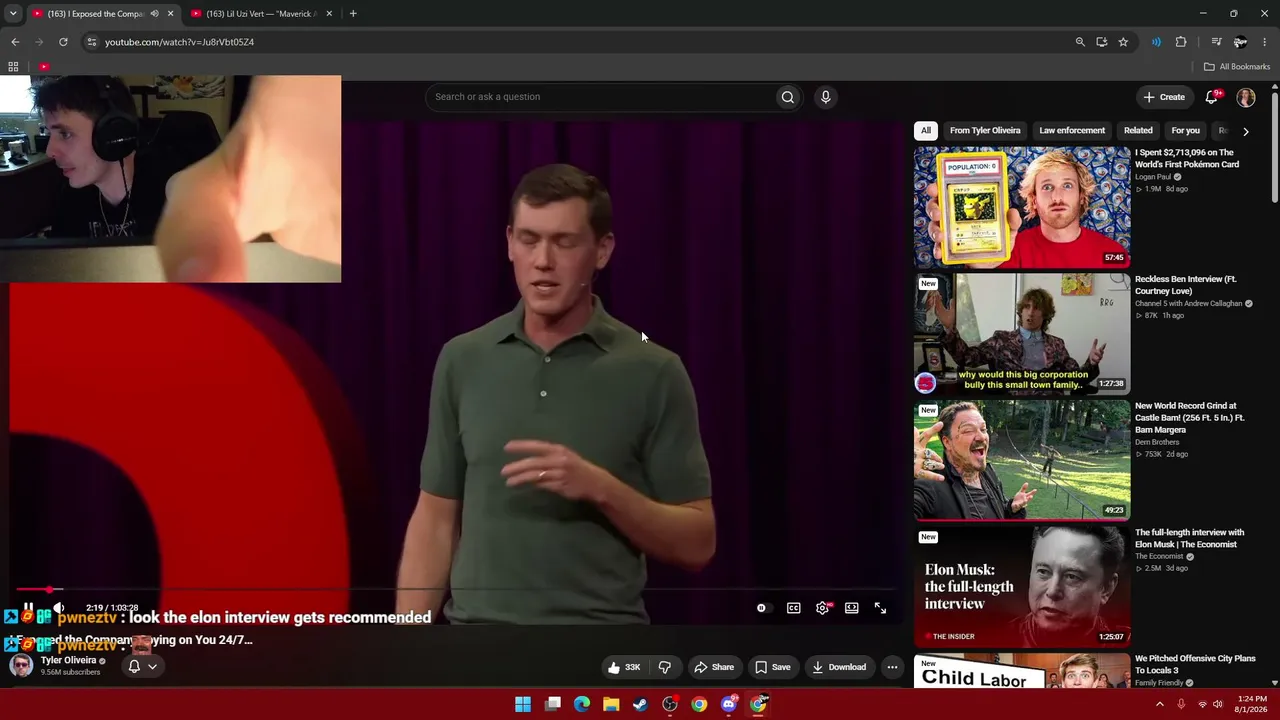1280x720 pixels.
Task: Save the video to a playlist
Action: [773, 667]
